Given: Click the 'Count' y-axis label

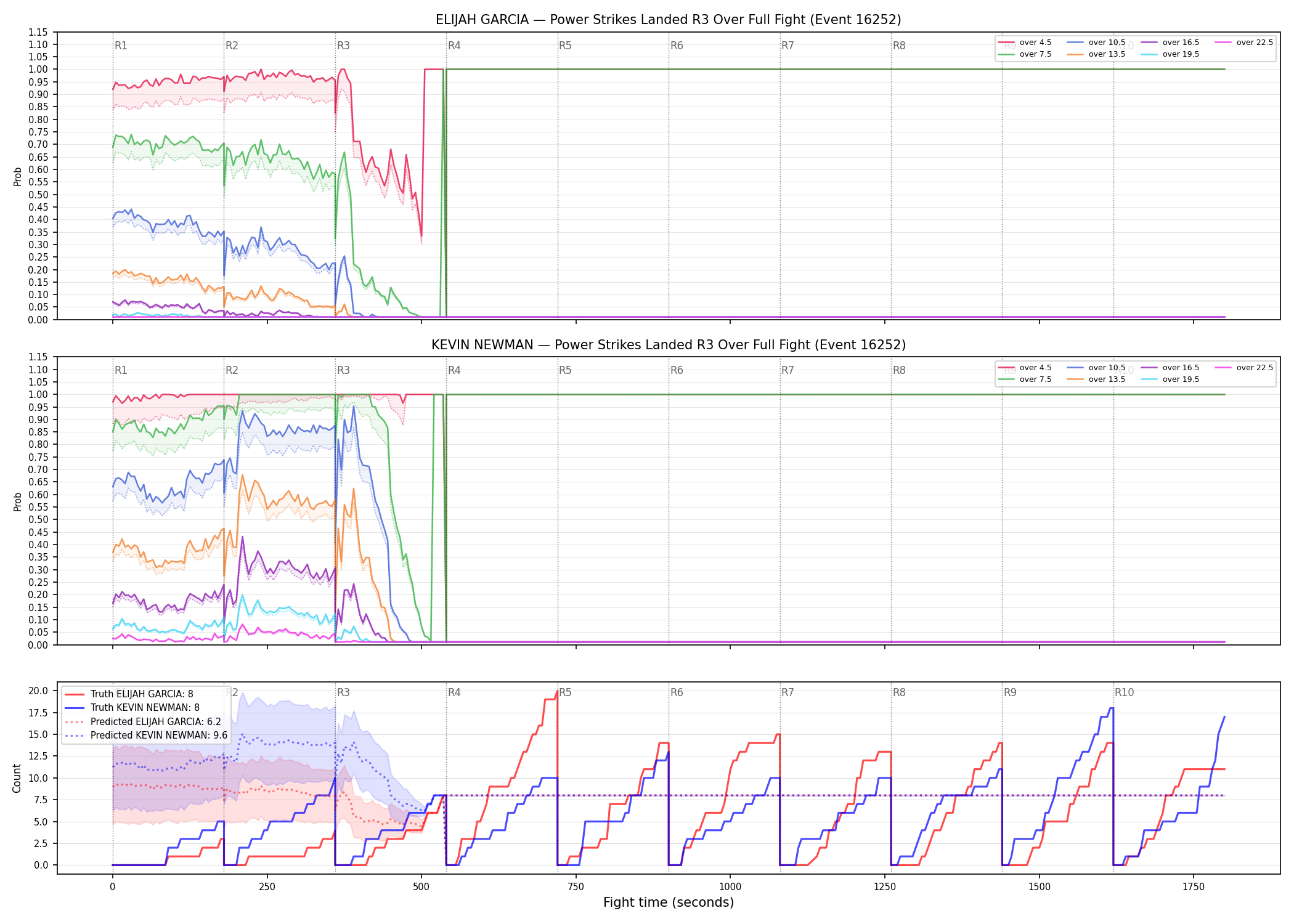Looking at the screenshot, I should coord(17,778).
